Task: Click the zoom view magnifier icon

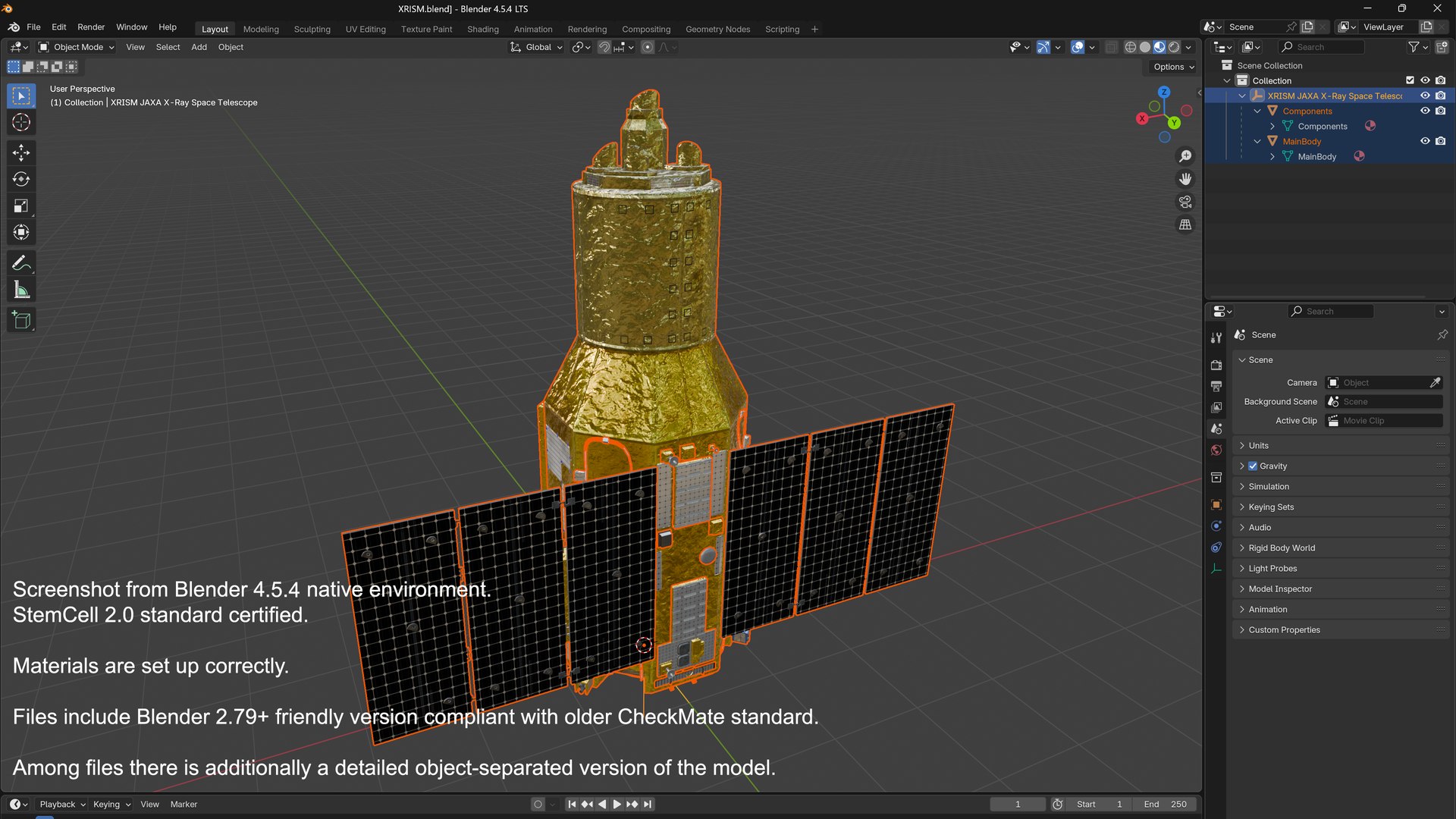Action: (x=1185, y=156)
